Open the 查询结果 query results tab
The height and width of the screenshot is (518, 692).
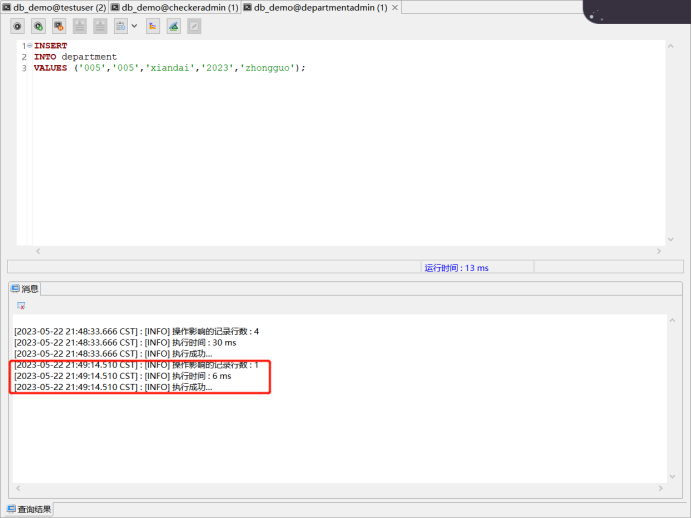pyautogui.click(x=30, y=509)
